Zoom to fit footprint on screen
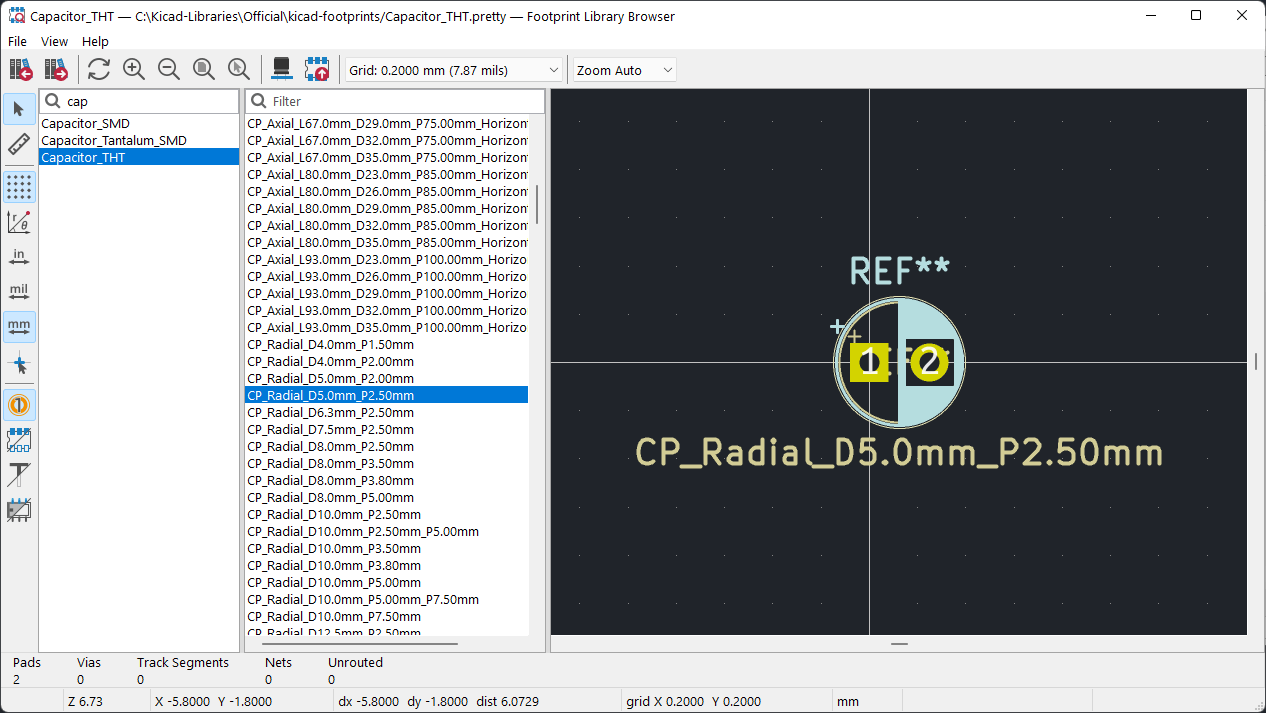1266x713 pixels. (x=204, y=70)
